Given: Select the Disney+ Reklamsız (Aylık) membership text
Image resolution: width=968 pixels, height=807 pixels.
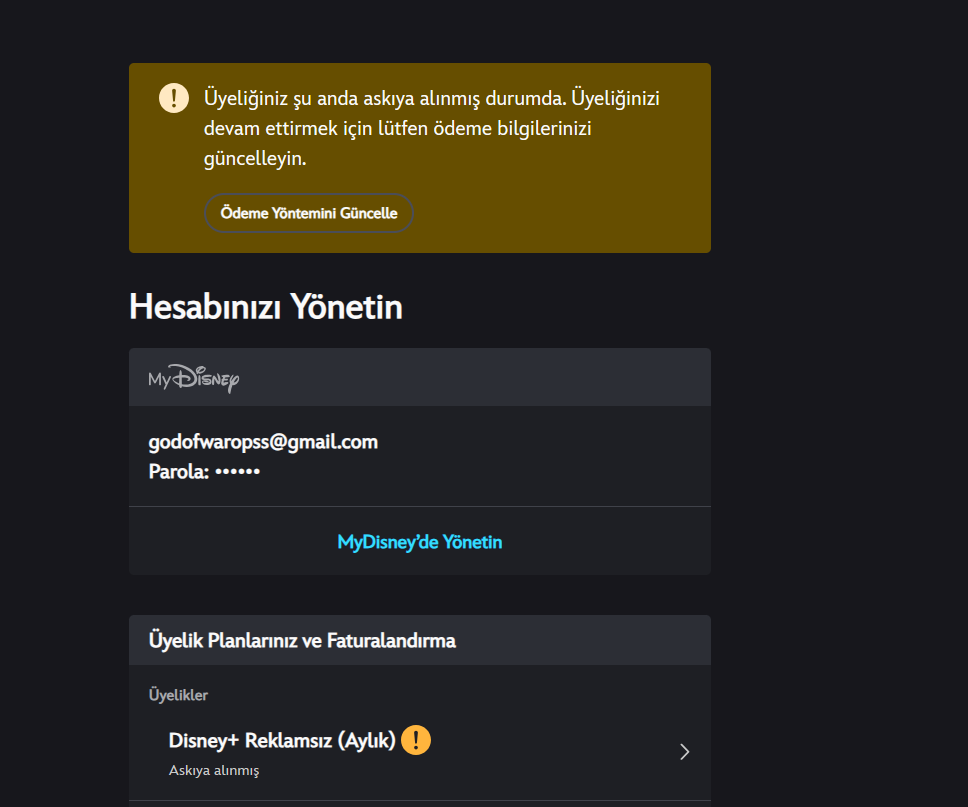Looking at the screenshot, I should click(282, 740).
